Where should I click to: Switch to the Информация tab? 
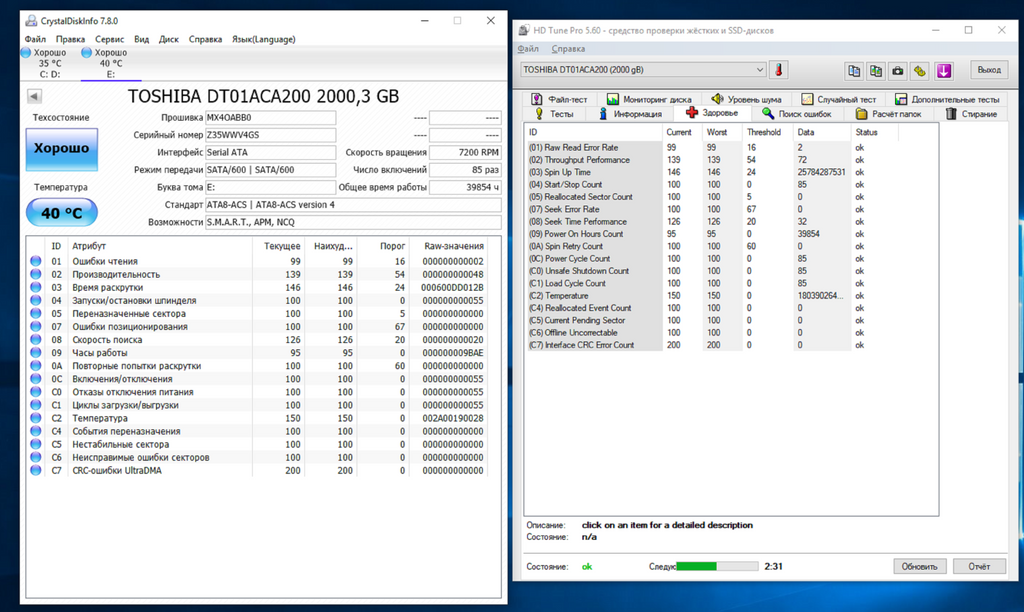(x=630, y=114)
